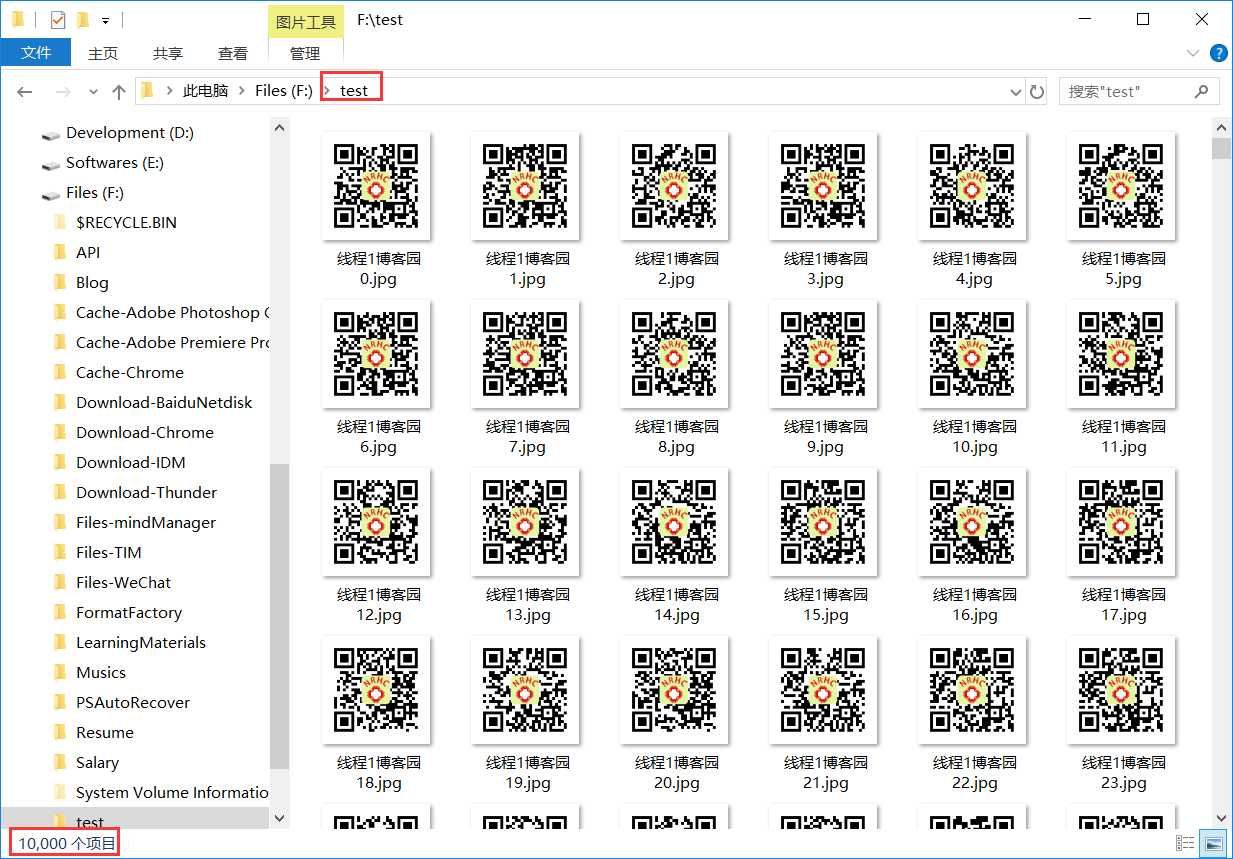
Task: Click the navigation pane scroll up arrow
Action: (x=280, y=128)
